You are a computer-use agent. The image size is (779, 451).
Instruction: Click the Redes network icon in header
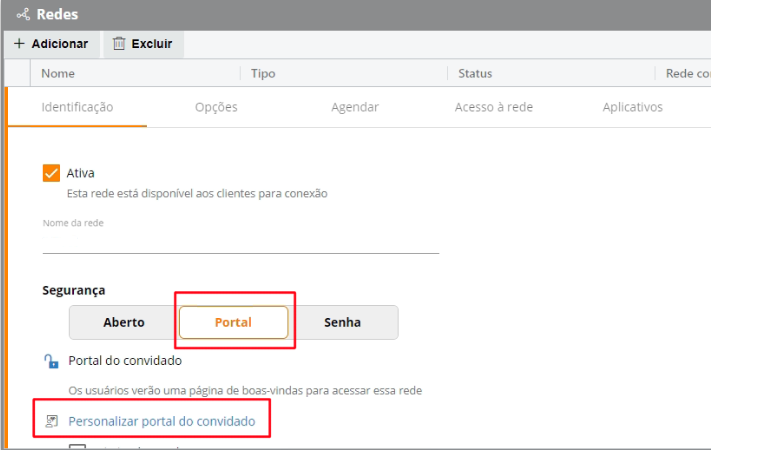[x=23, y=14]
